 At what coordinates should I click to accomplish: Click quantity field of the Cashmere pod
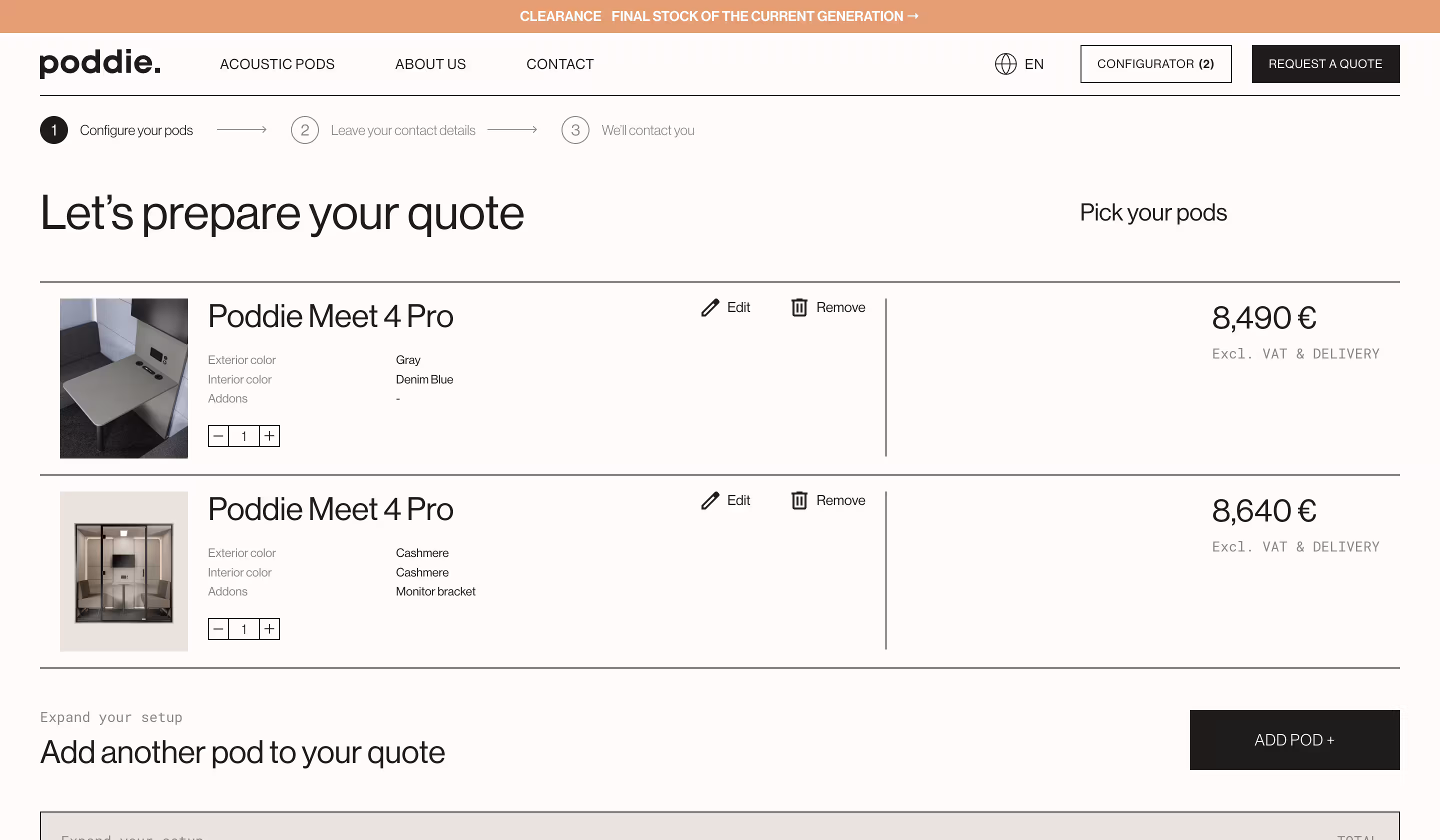pyautogui.click(x=244, y=629)
